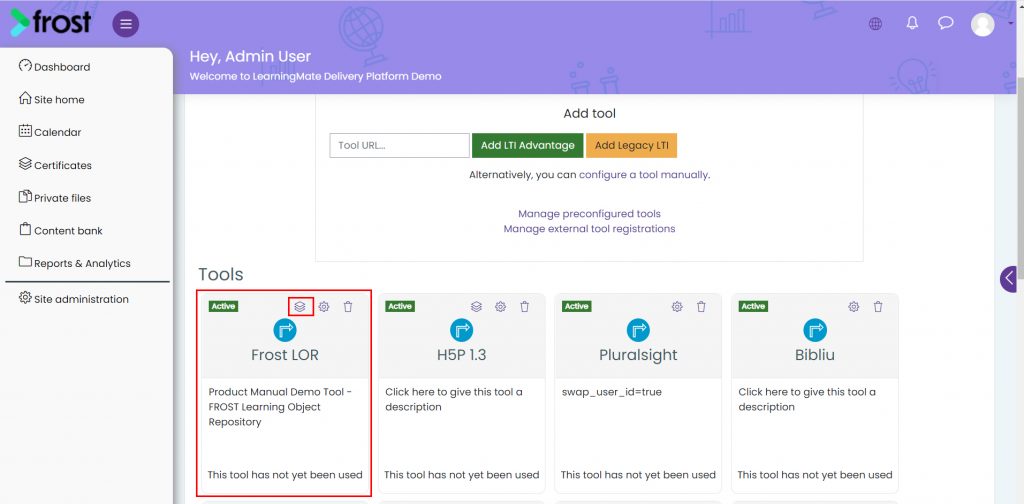Click Bibliu Active badge
The width and height of the screenshot is (1024, 504).
[753, 306]
